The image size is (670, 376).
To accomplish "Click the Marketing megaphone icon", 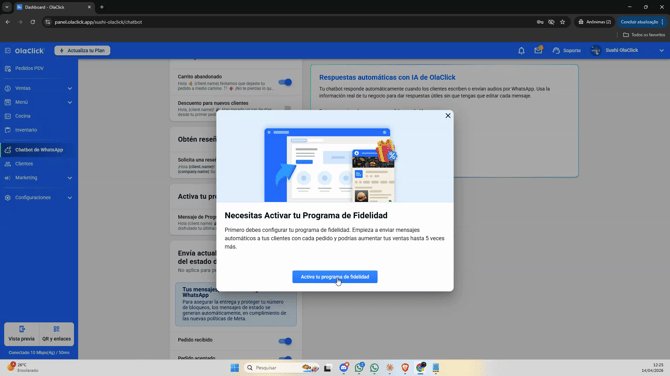I will (8, 178).
